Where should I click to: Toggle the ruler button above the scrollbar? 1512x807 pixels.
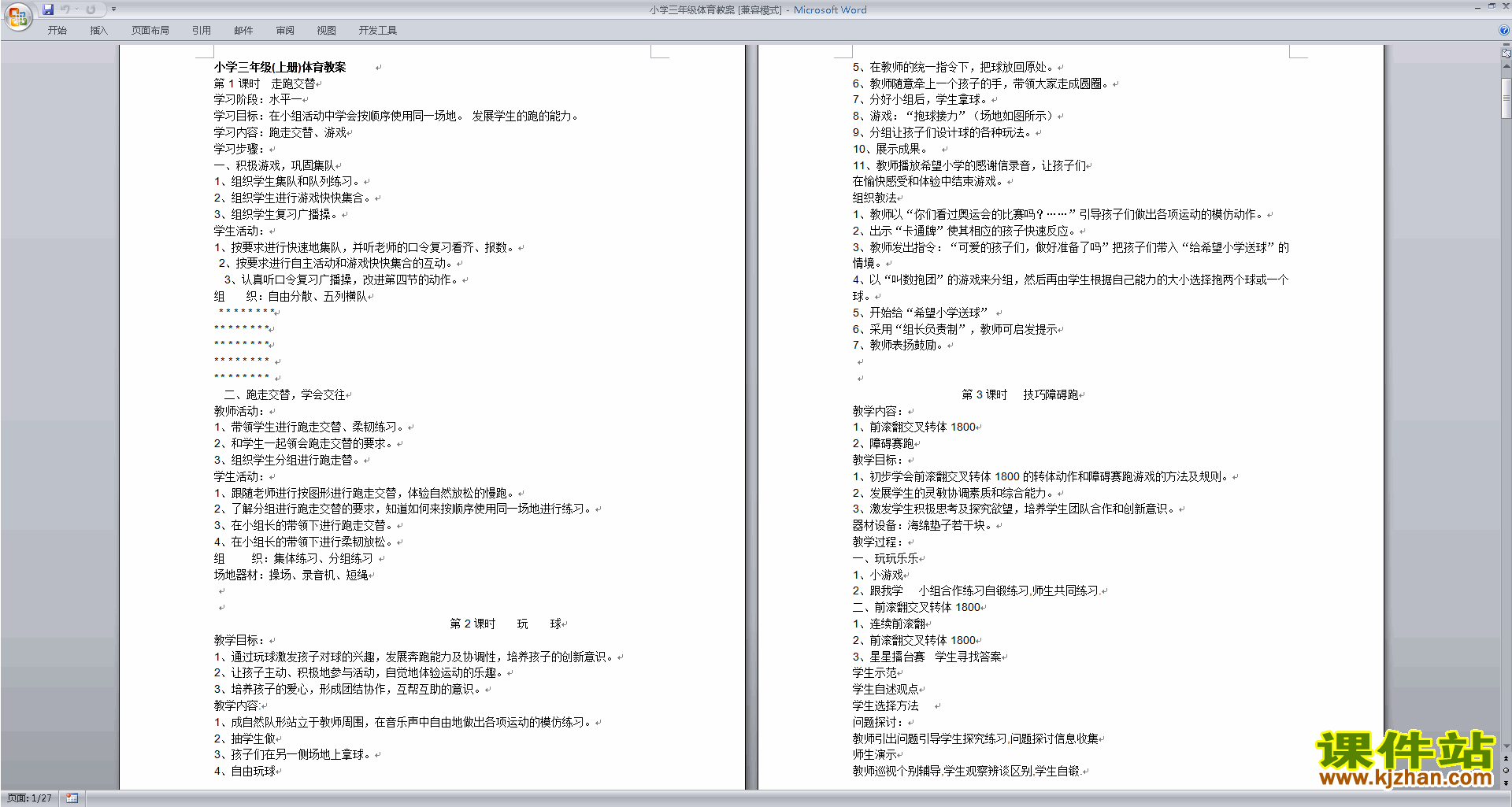pos(1506,54)
